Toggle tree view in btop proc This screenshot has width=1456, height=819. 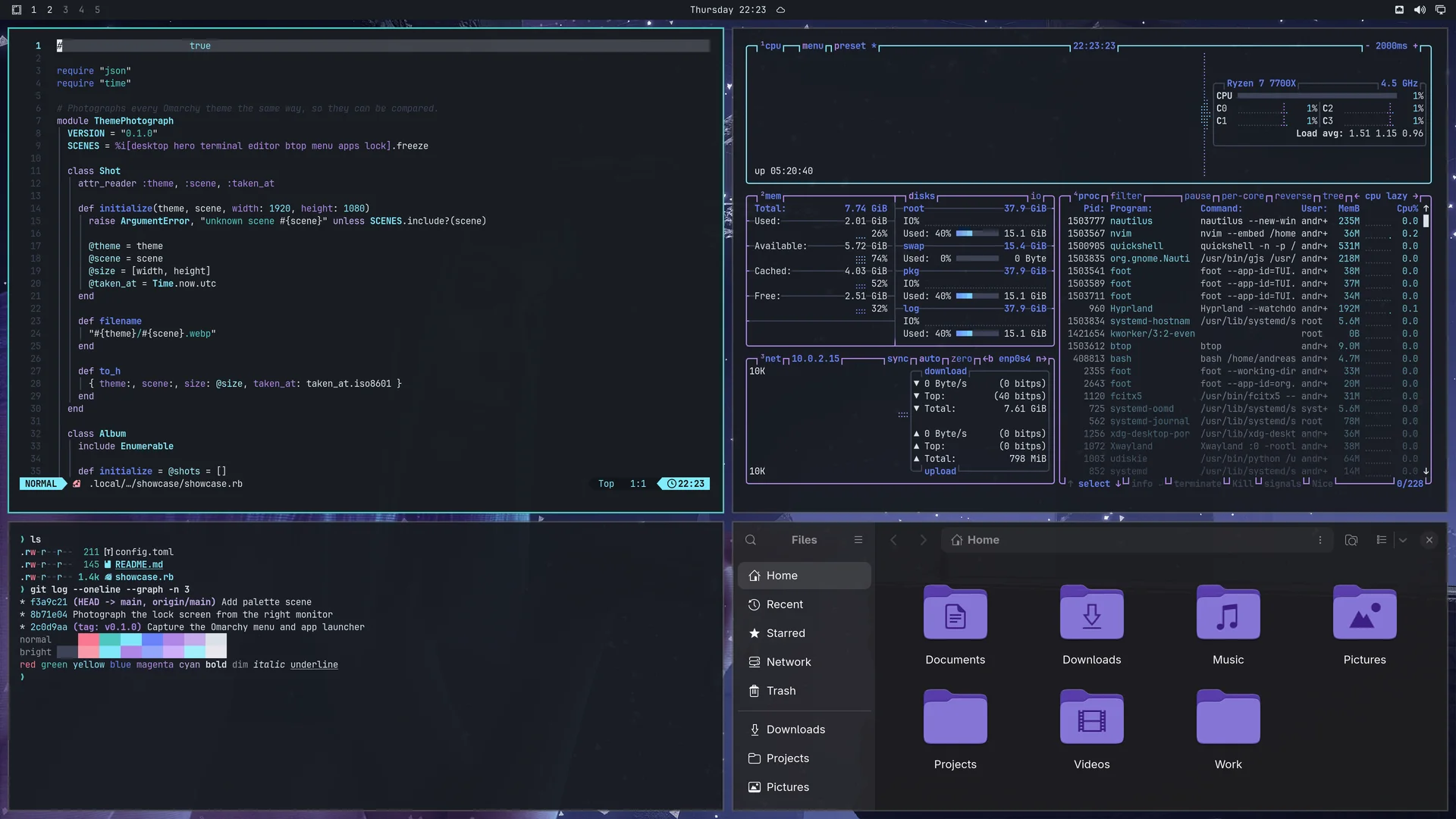(1332, 196)
